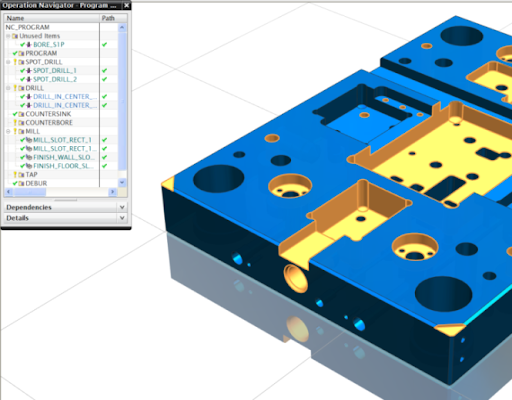Select the TAP group
This screenshot has height=400, width=512.
[x=31, y=175]
